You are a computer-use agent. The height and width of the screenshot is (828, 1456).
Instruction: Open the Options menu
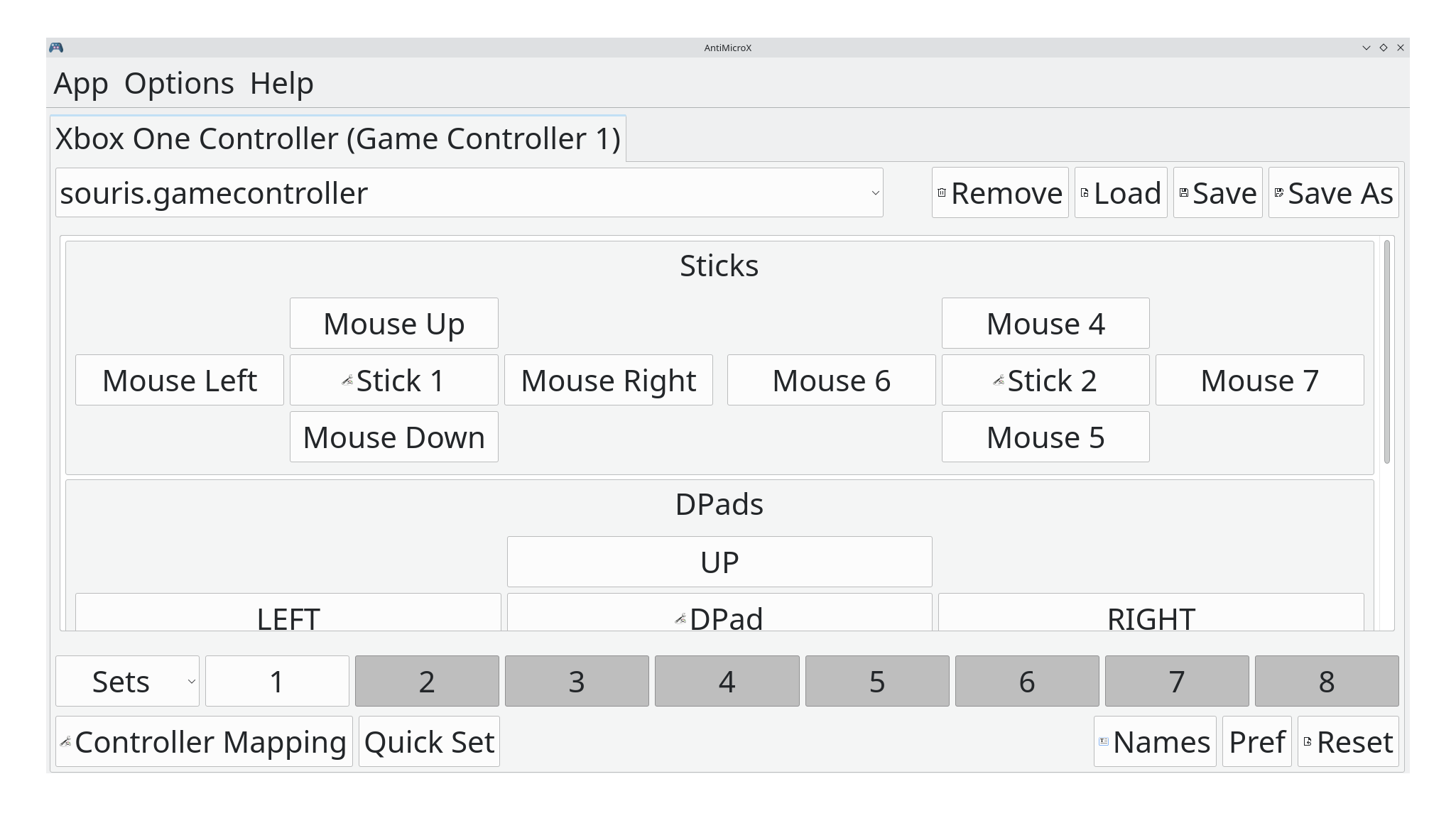pos(179,84)
